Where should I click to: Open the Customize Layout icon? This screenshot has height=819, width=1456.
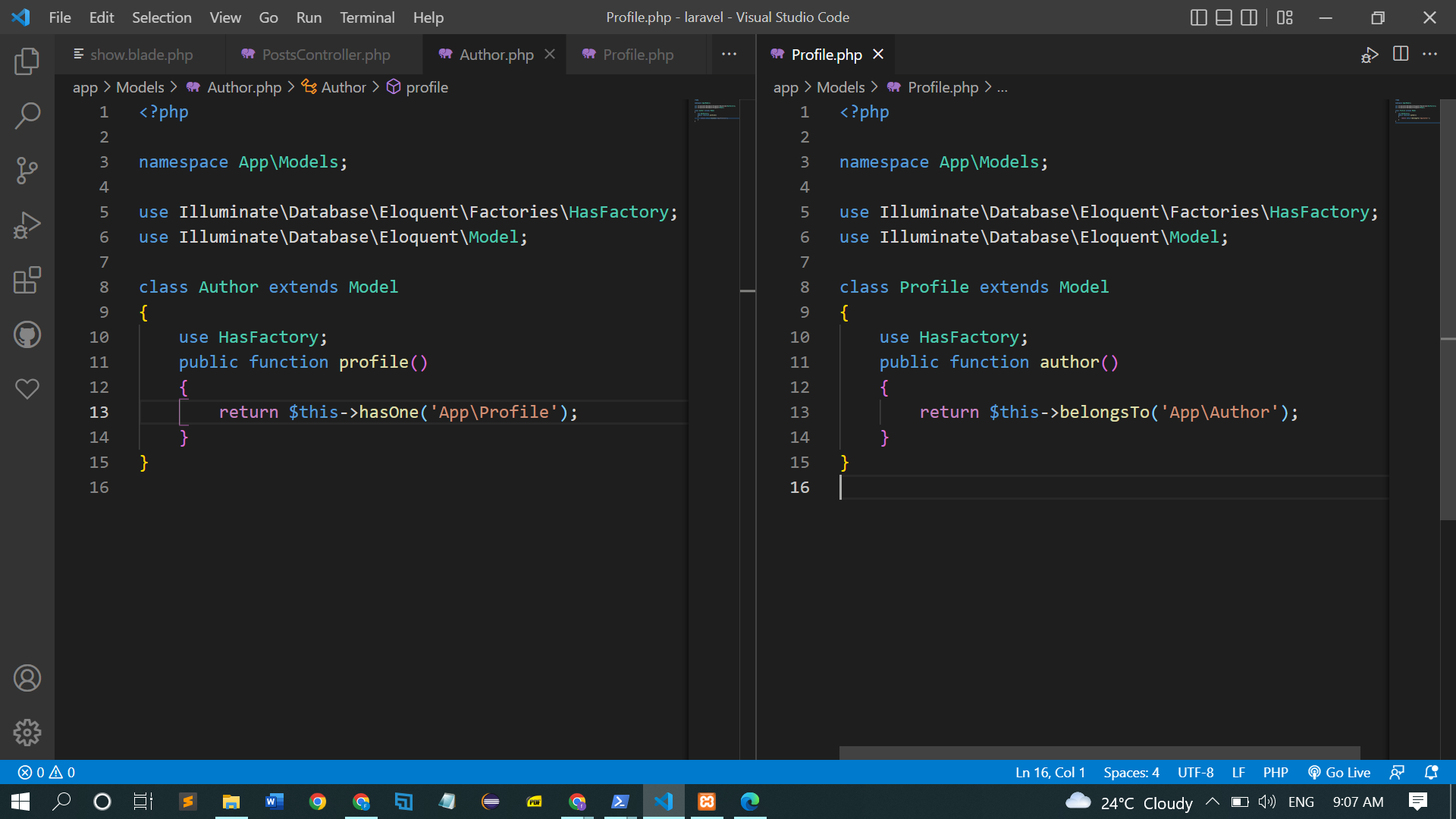click(1285, 17)
